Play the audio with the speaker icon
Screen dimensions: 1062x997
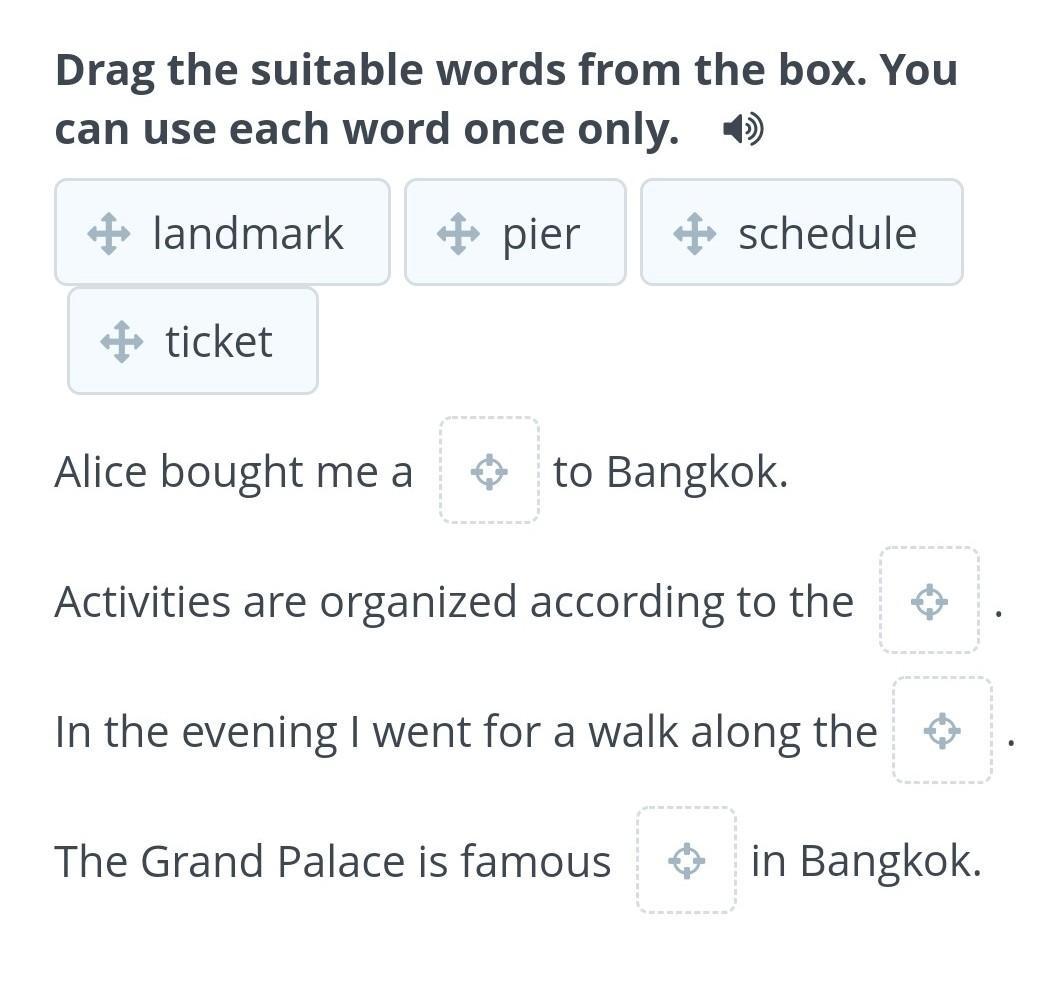click(x=743, y=129)
